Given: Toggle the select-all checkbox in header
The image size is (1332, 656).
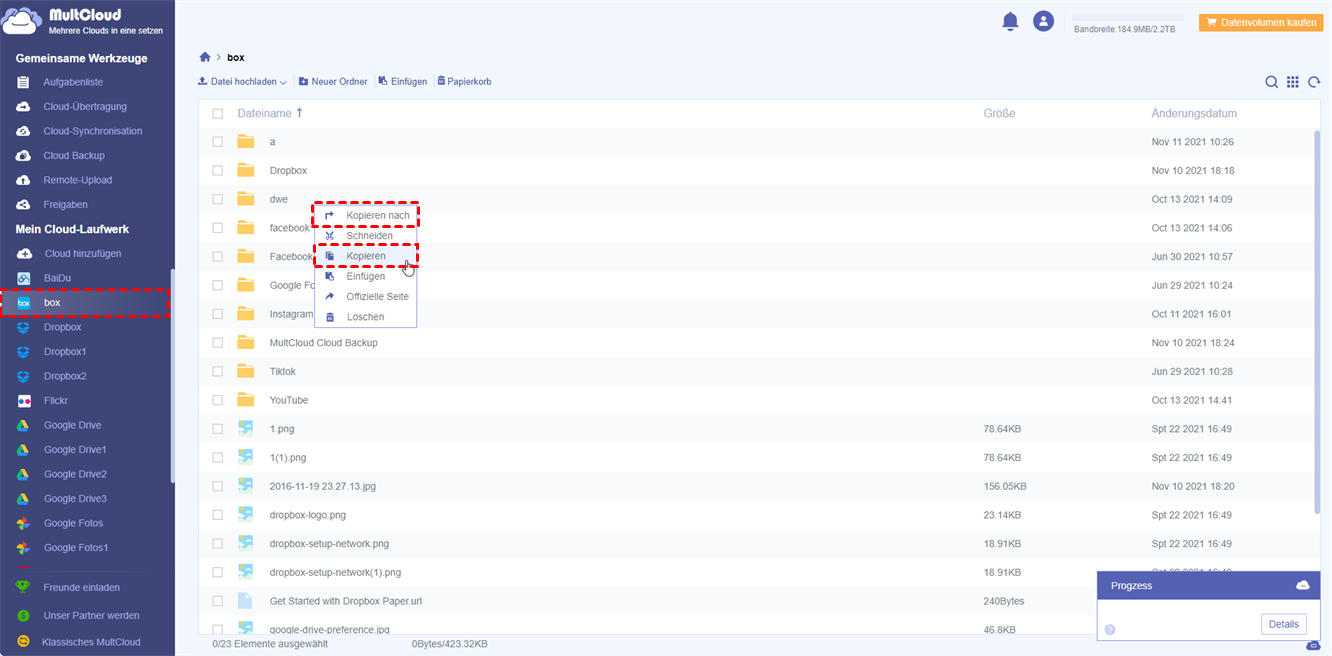Looking at the screenshot, I should pyautogui.click(x=218, y=114).
